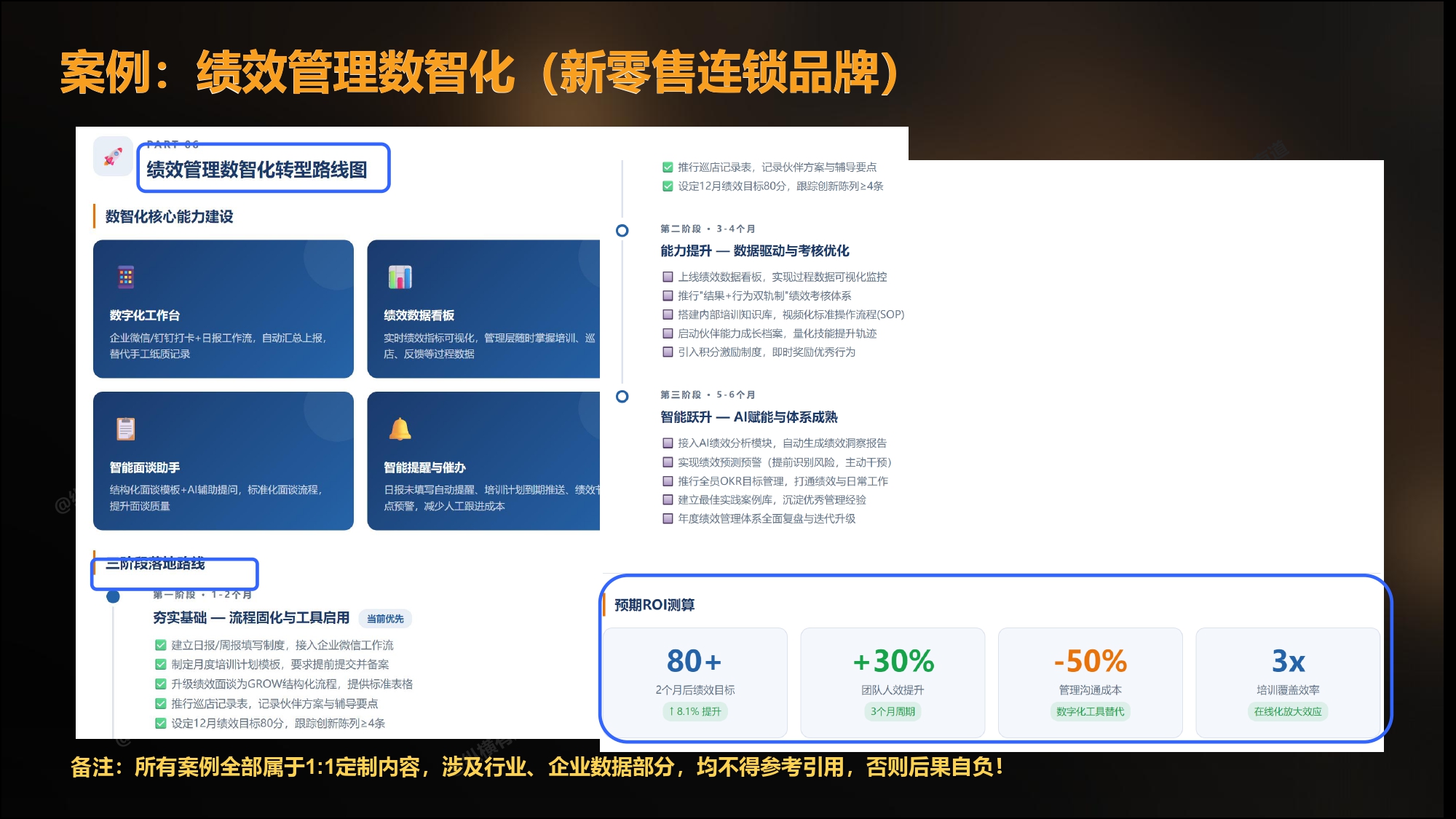Click 团队人效提升 label

pos(893,689)
